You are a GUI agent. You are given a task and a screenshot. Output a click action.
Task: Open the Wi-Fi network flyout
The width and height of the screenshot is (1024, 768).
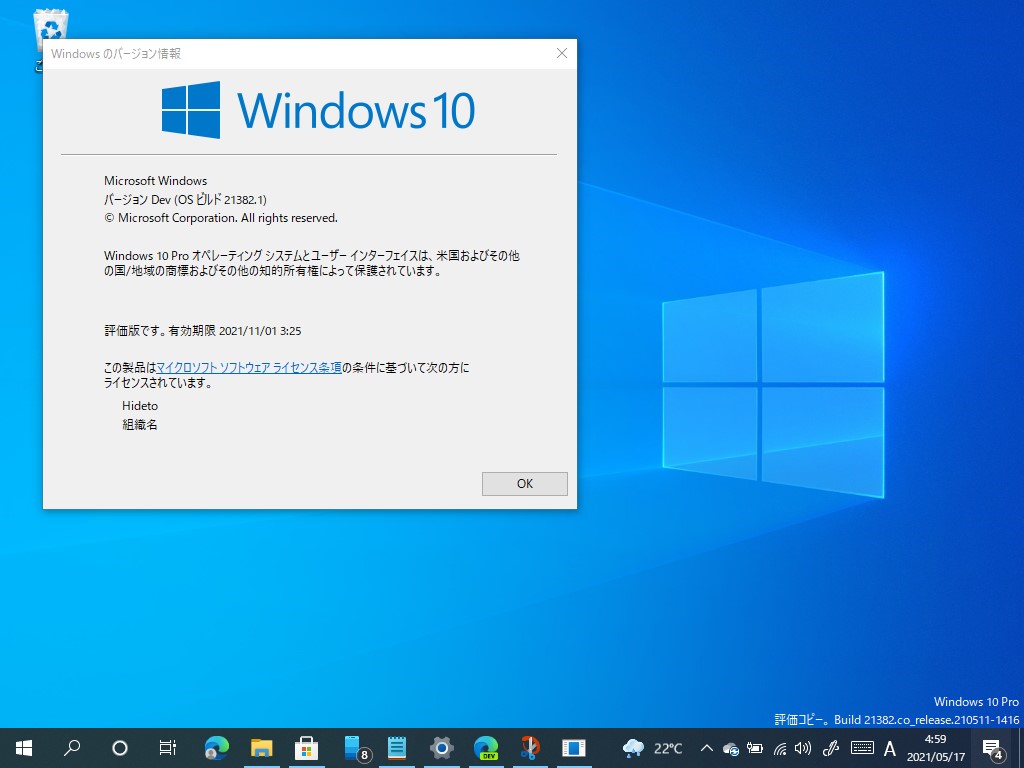[x=780, y=747]
